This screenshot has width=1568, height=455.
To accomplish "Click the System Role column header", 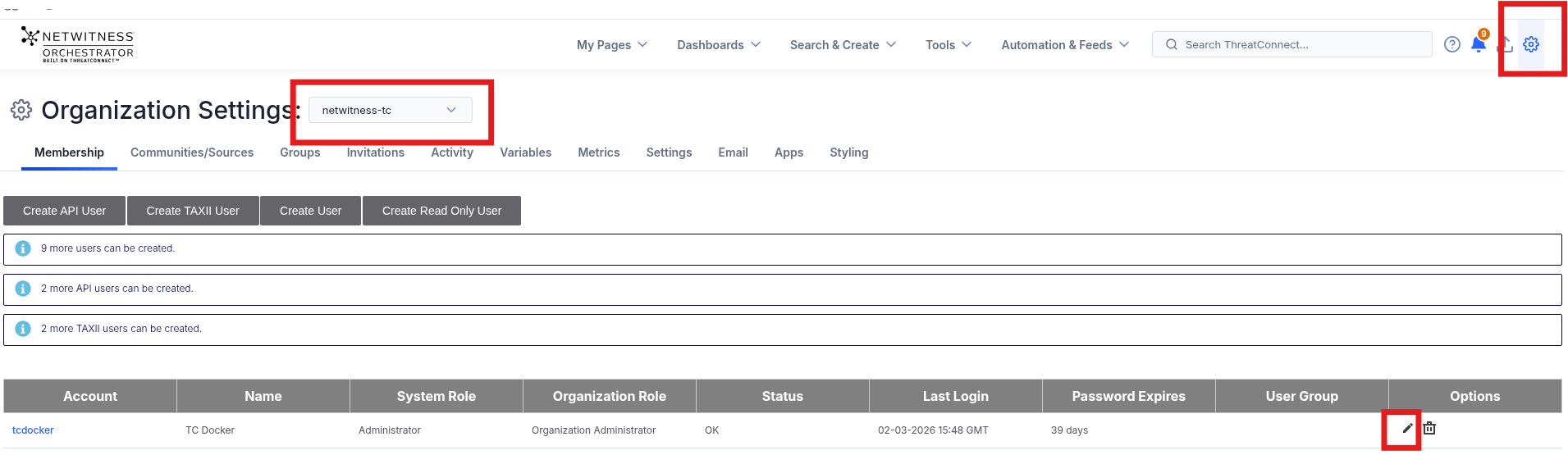I will [437, 396].
